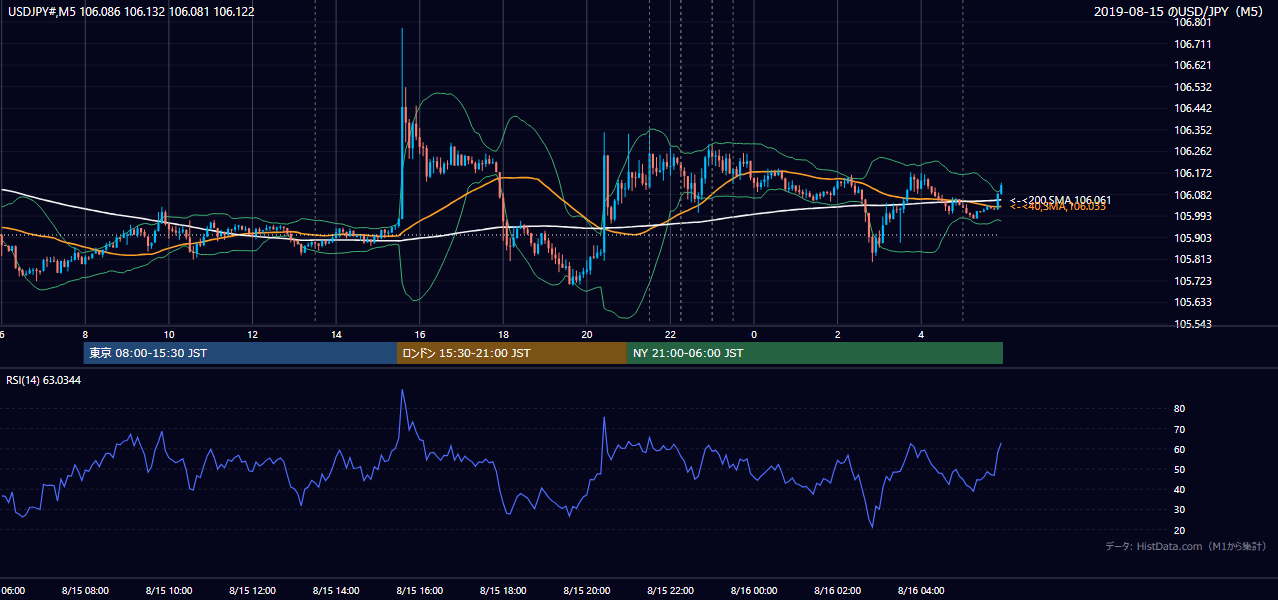Click price axis value 106.621
Screen dimensions: 1278x600
pos(1194,65)
